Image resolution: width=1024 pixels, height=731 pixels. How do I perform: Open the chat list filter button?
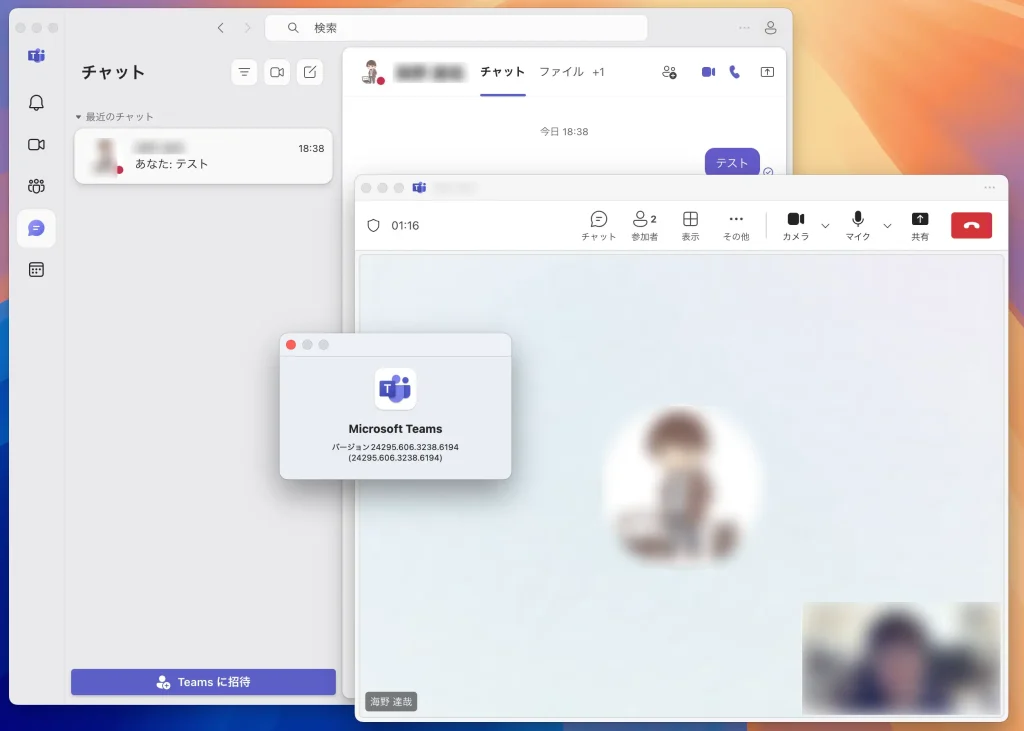click(244, 72)
